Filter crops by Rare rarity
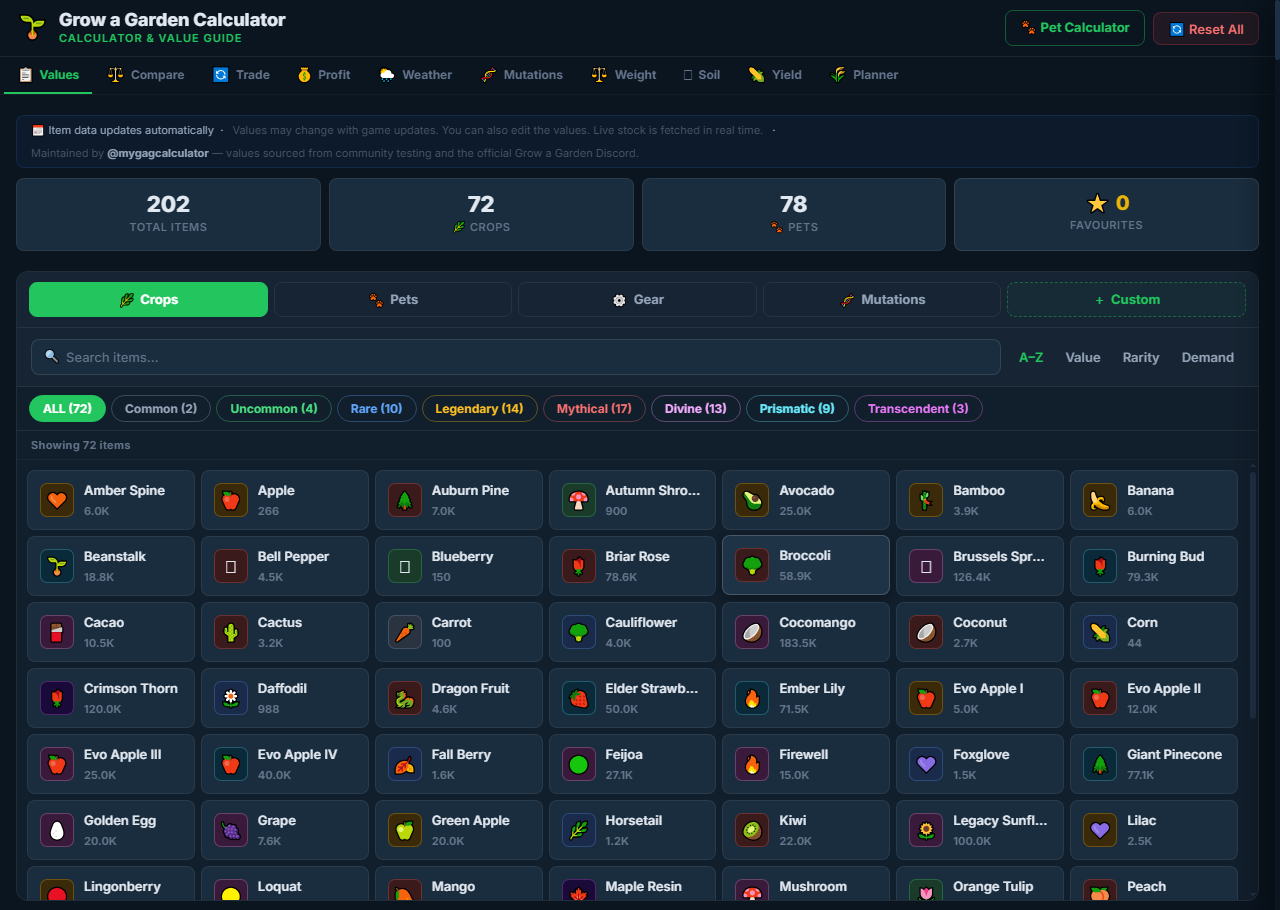 click(377, 408)
